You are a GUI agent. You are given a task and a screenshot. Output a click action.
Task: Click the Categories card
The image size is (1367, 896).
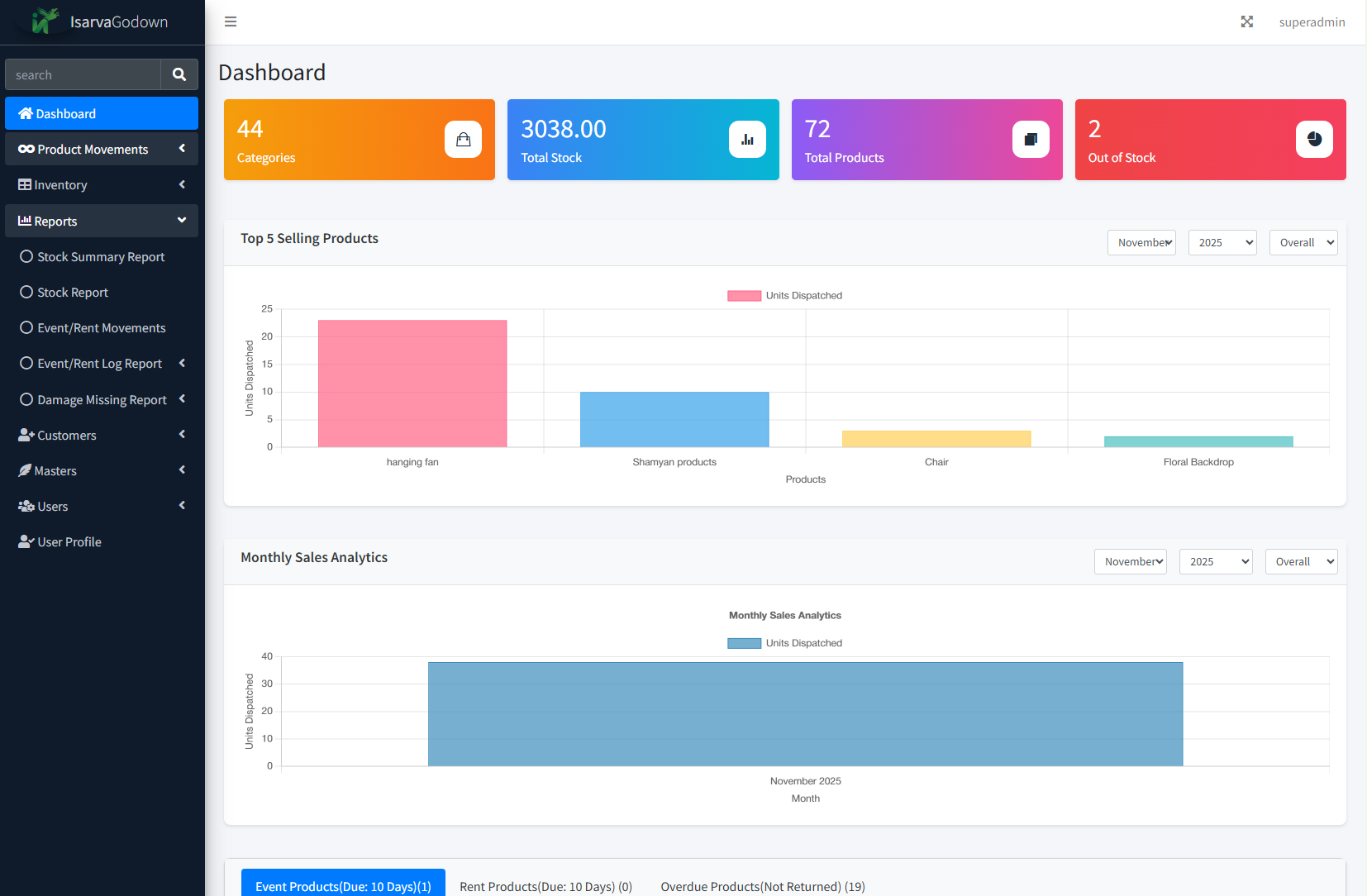360,140
